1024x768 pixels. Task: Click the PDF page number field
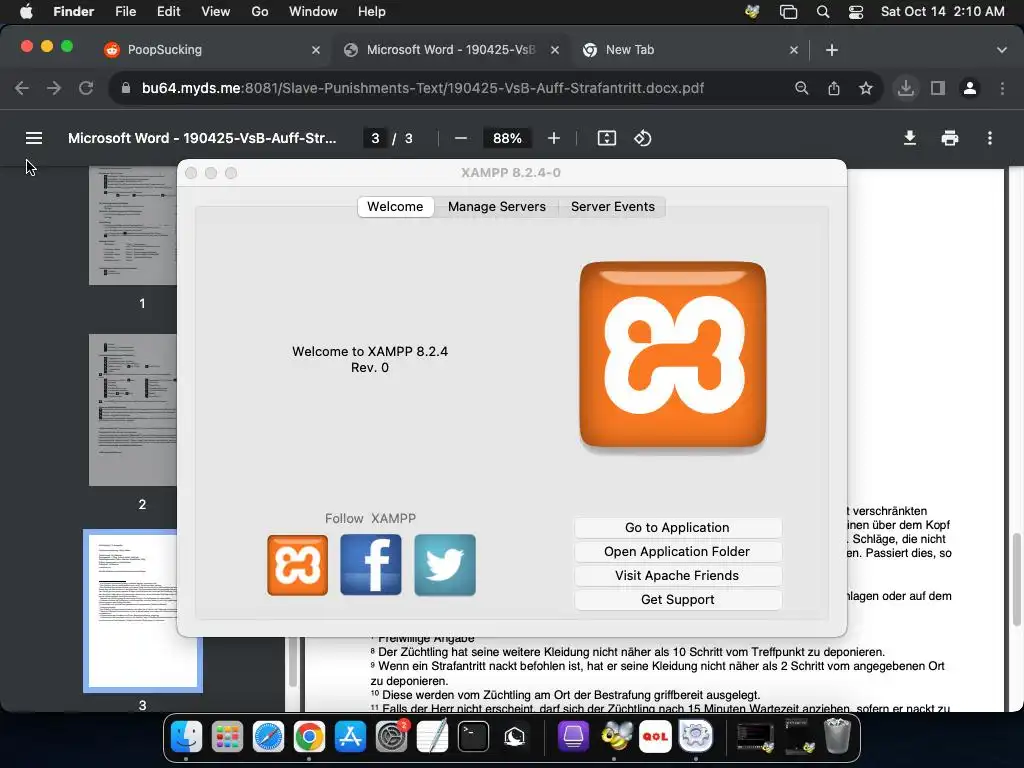pos(375,138)
